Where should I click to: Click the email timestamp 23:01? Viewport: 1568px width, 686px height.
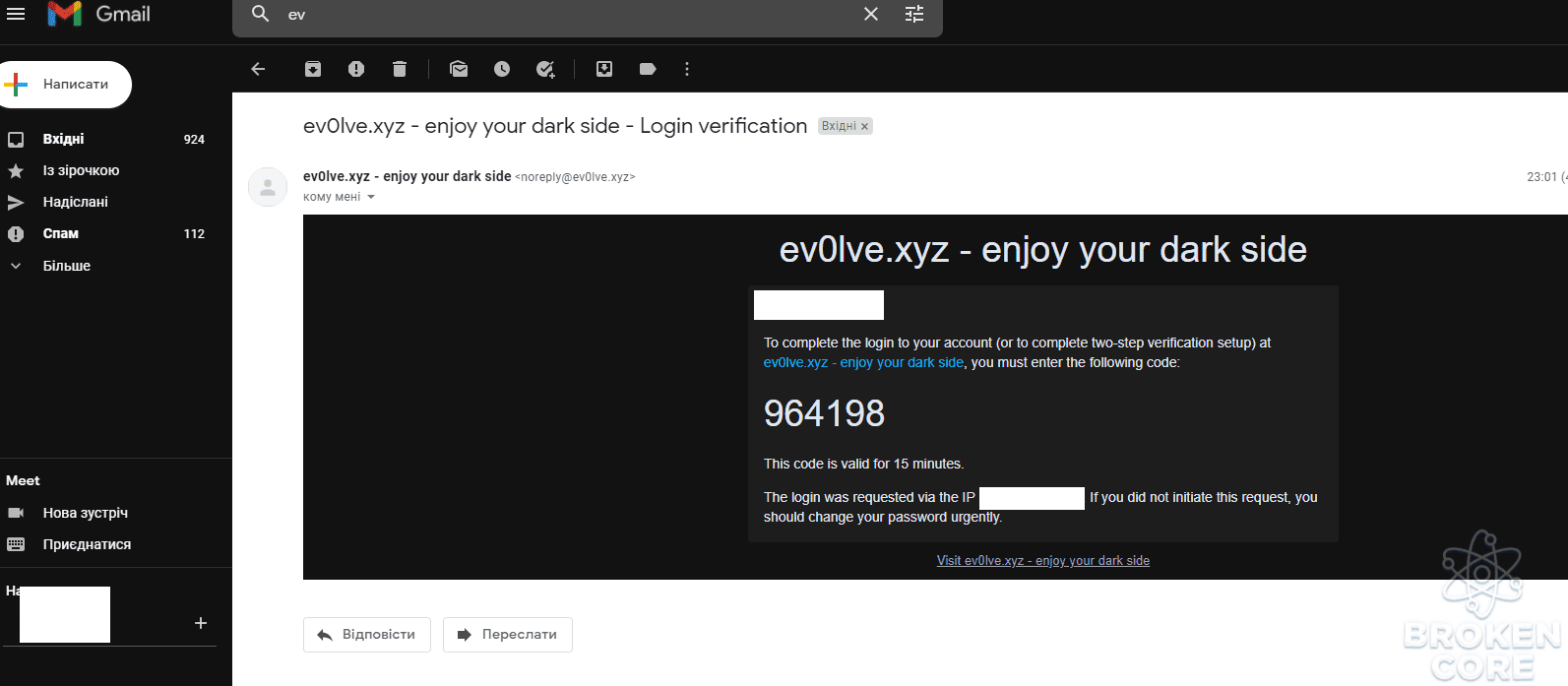pos(1541,177)
